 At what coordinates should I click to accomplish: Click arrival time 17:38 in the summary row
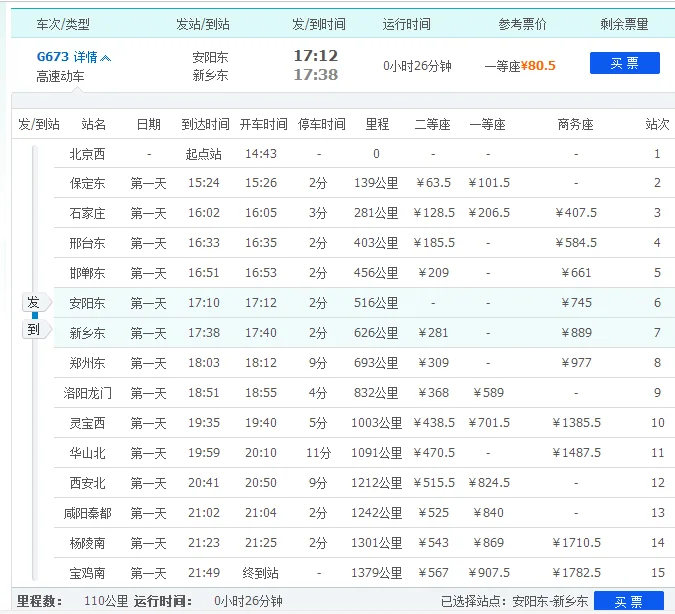[316, 74]
